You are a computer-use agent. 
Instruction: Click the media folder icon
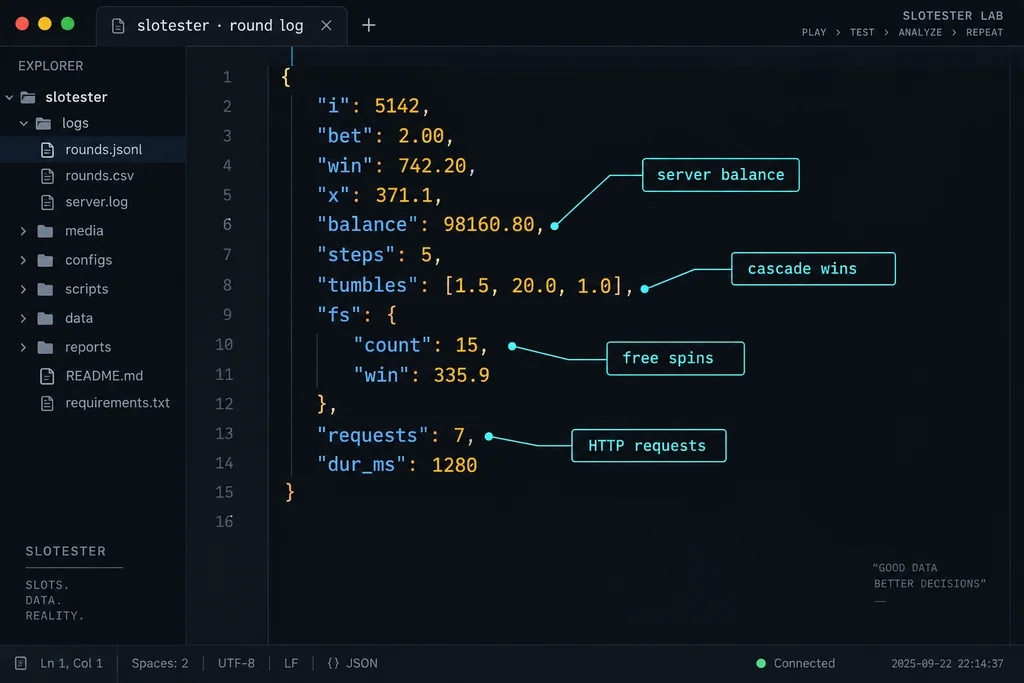(45, 231)
